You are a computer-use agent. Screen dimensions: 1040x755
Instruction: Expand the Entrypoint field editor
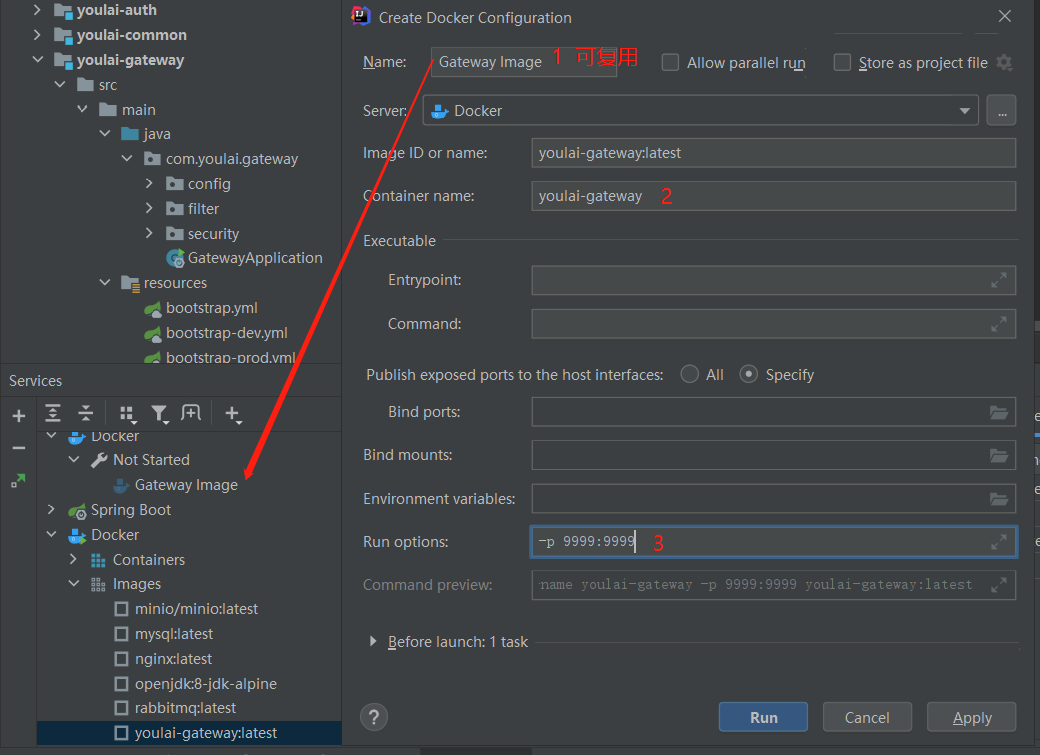999,280
